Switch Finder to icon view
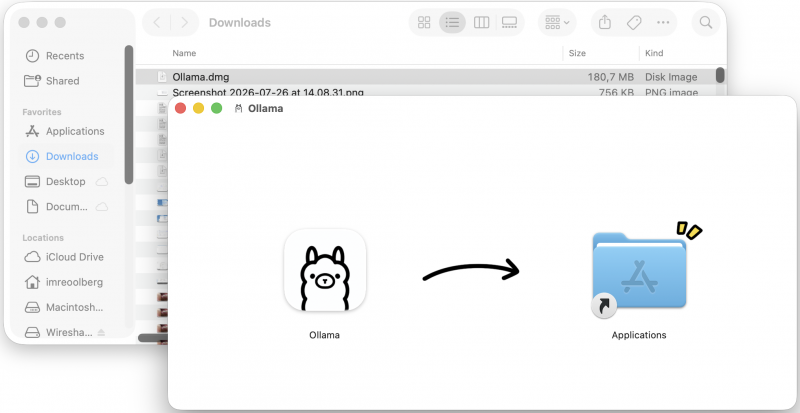This screenshot has height=413, width=800. click(424, 22)
